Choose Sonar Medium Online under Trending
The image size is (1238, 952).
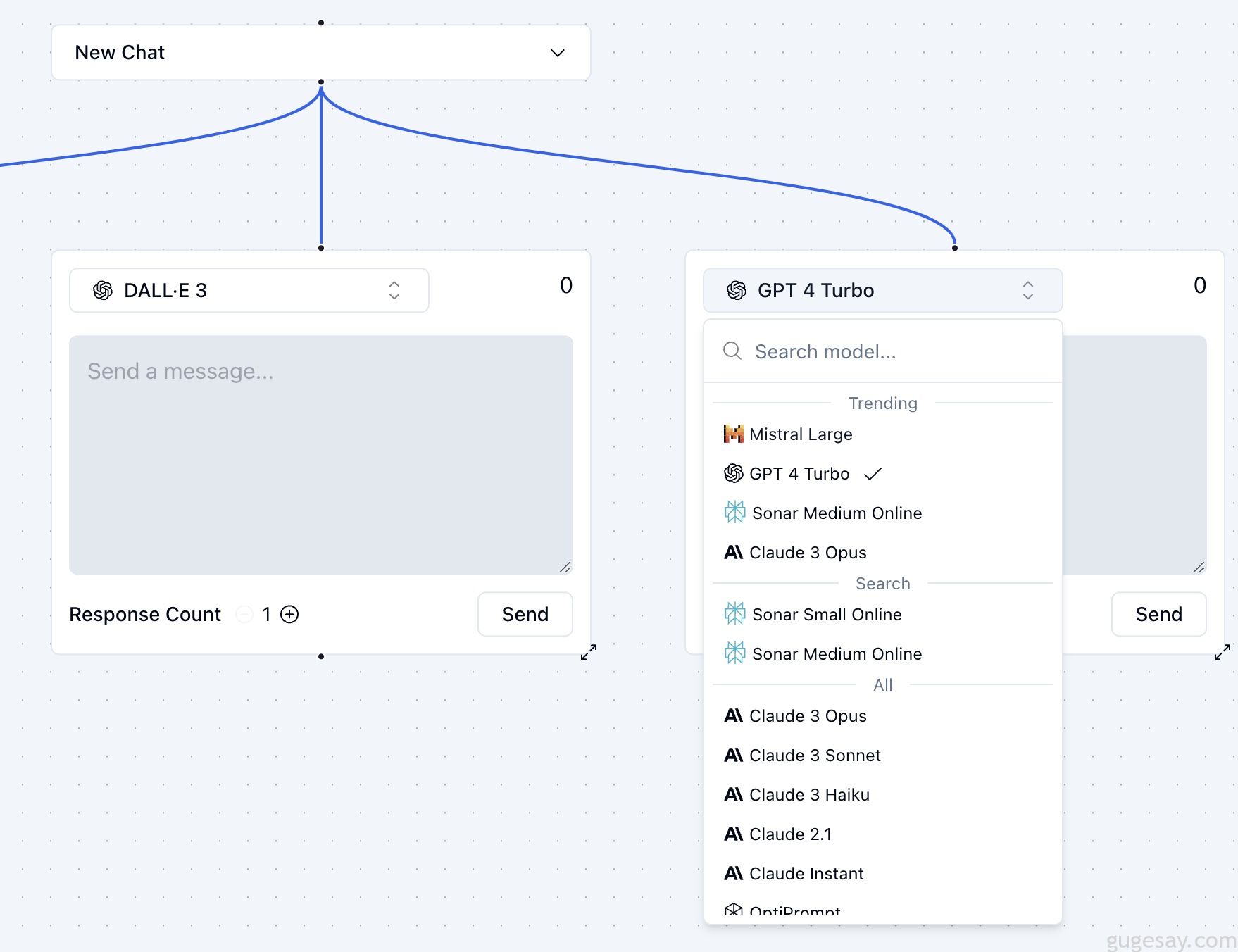pos(883,513)
